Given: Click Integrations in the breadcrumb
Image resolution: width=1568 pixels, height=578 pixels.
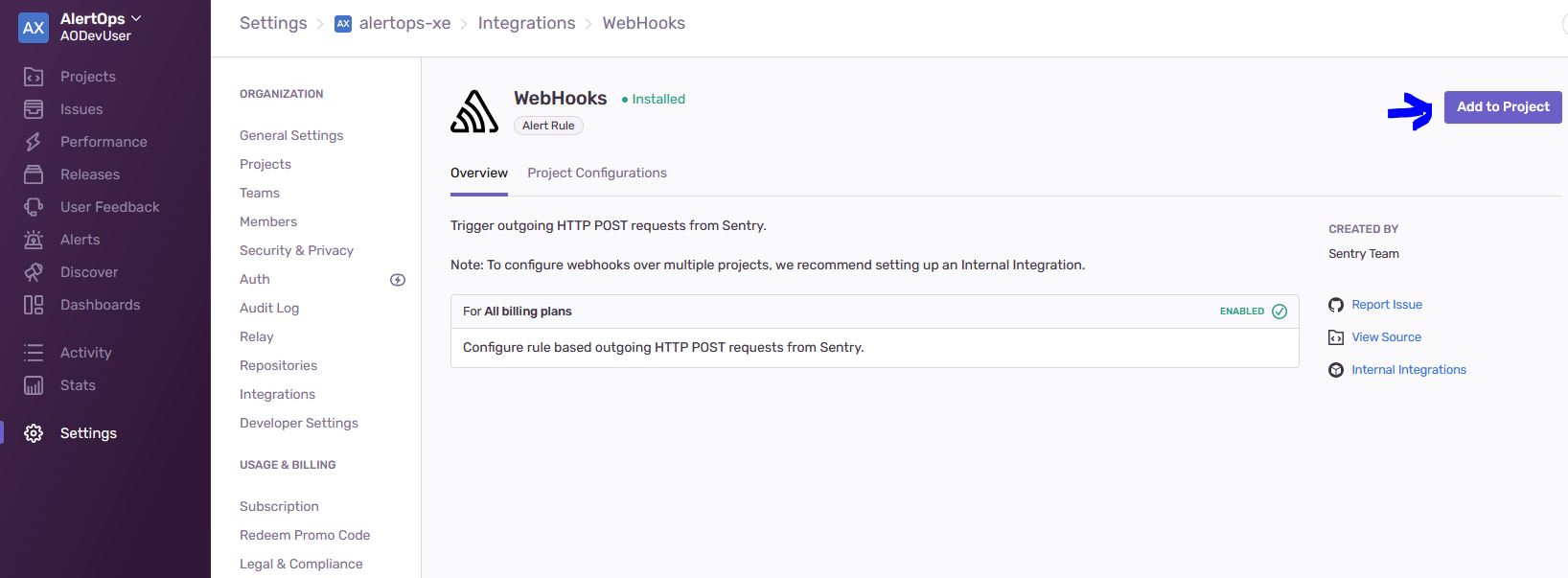Looking at the screenshot, I should (x=526, y=23).
